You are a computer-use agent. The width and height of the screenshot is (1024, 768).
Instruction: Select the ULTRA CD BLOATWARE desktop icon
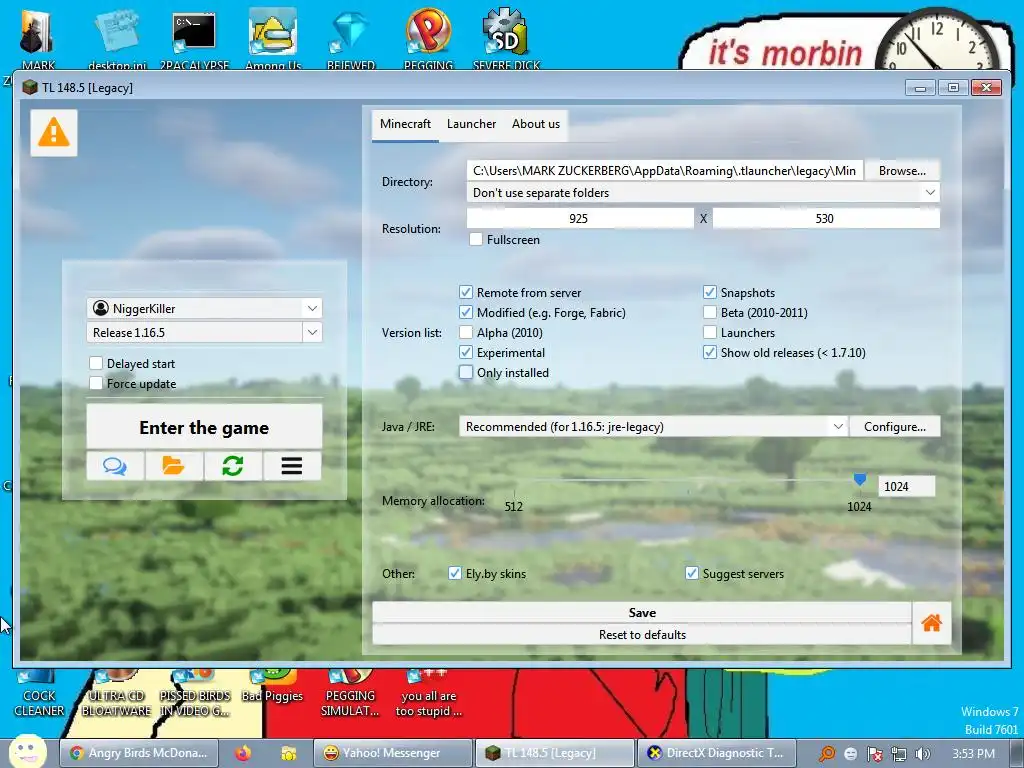(x=116, y=695)
